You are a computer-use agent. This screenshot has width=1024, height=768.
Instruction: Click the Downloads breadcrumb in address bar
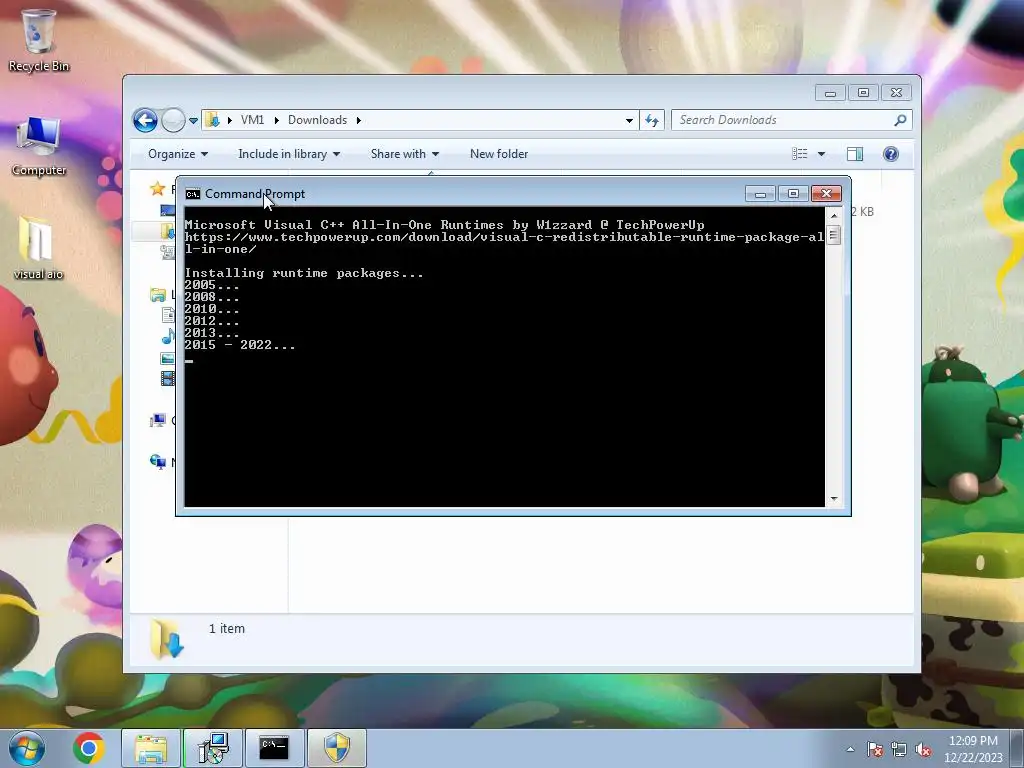pyautogui.click(x=317, y=120)
